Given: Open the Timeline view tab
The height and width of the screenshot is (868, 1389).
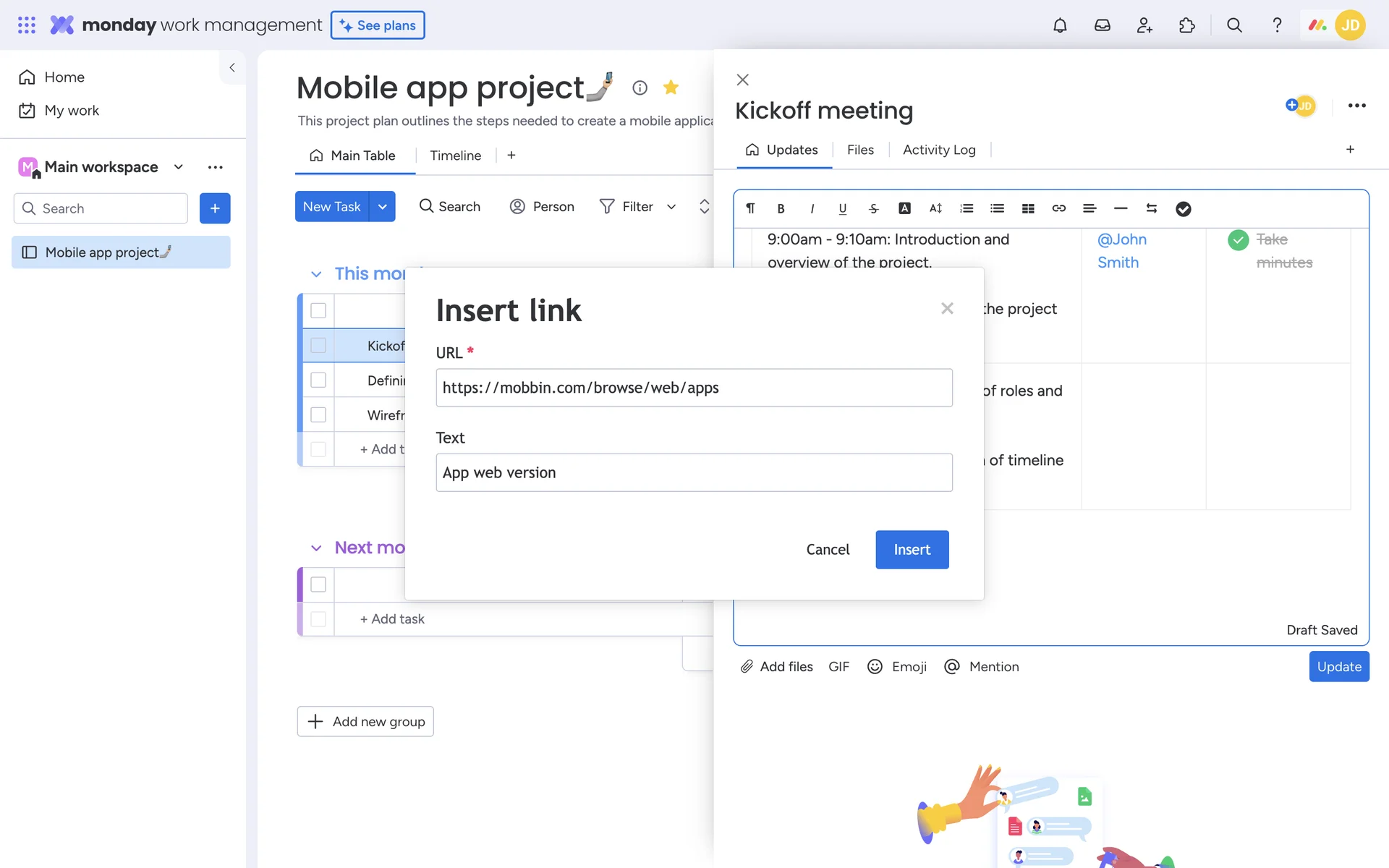Looking at the screenshot, I should (x=455, y=156).
